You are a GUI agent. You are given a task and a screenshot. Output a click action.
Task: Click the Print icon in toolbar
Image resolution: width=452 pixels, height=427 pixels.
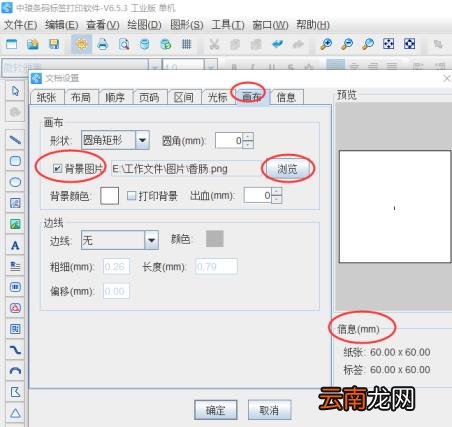(x=103, y=44)
